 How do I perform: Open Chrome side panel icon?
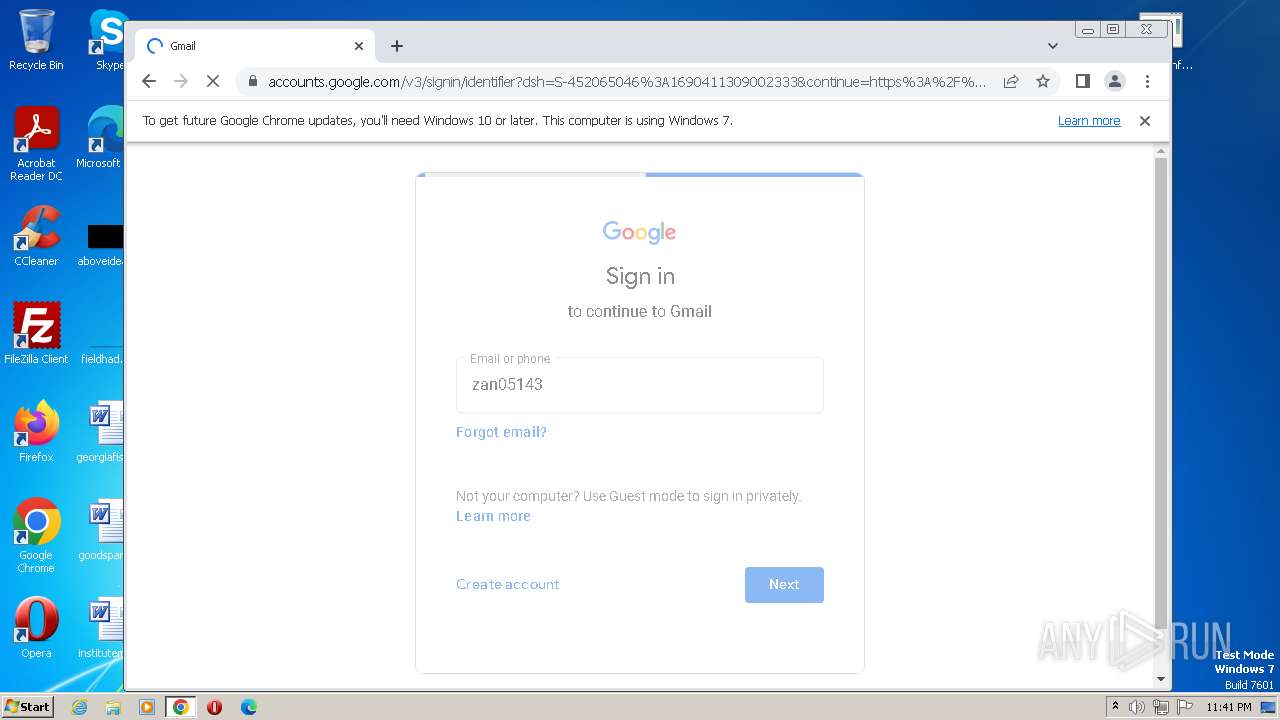coord(1082,81)
